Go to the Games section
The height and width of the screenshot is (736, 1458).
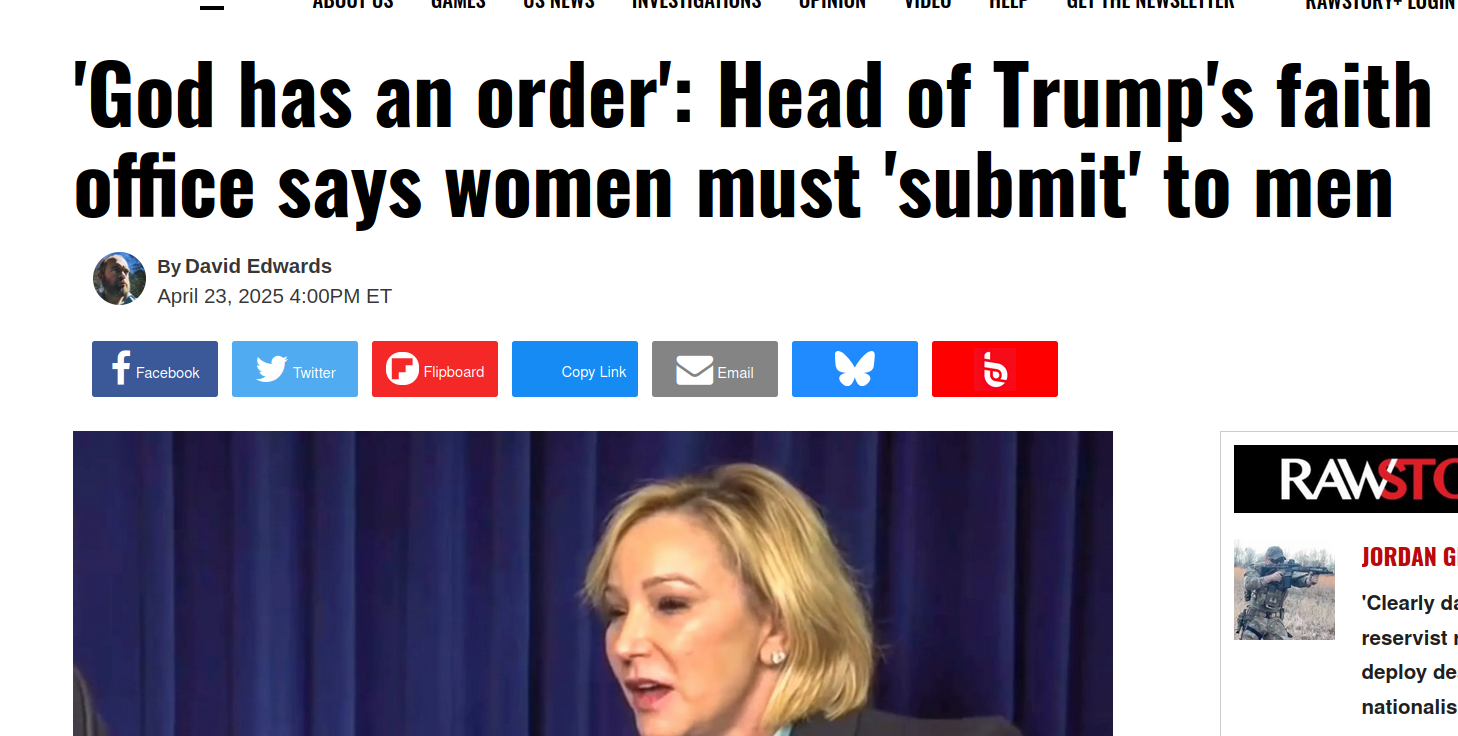point(458,4)
